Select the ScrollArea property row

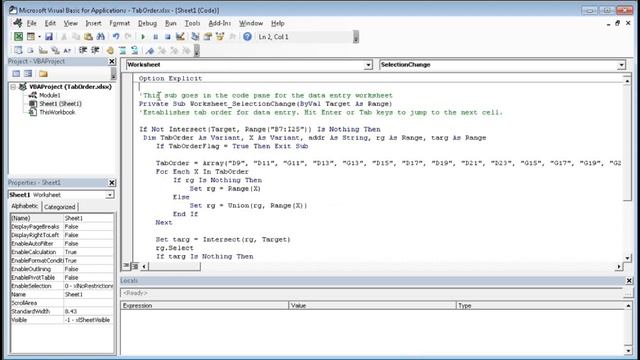pos(62,303)
